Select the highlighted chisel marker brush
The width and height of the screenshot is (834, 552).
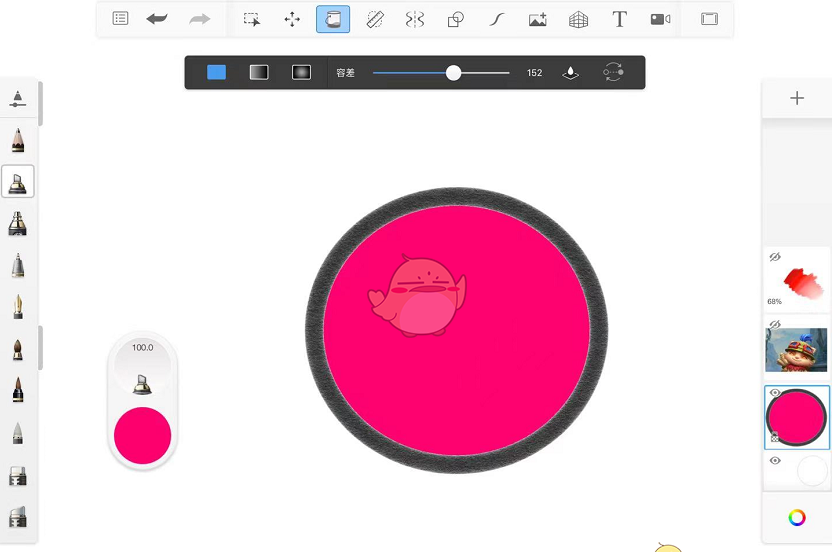[x=18, y=181]
